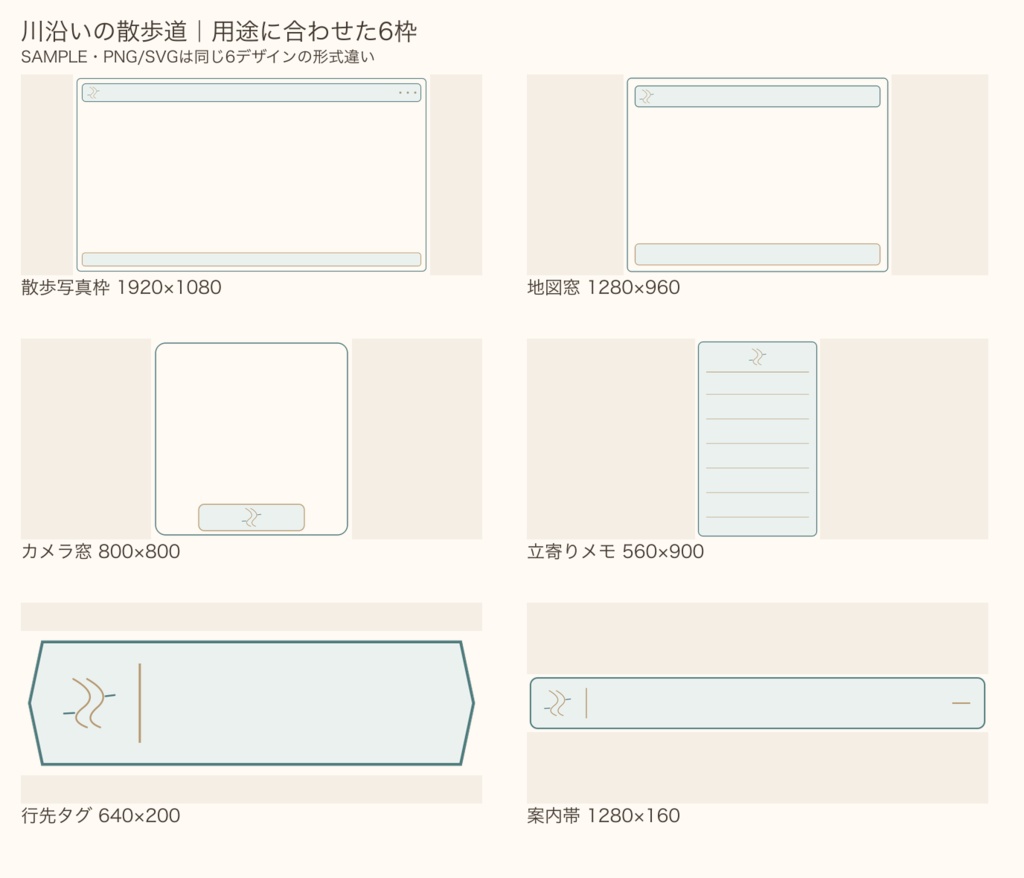The height and width of the screenshot is (878, 1024).
Task: Click the カメラ窓 square frame thumbnail
Action: tap(251, 439)
